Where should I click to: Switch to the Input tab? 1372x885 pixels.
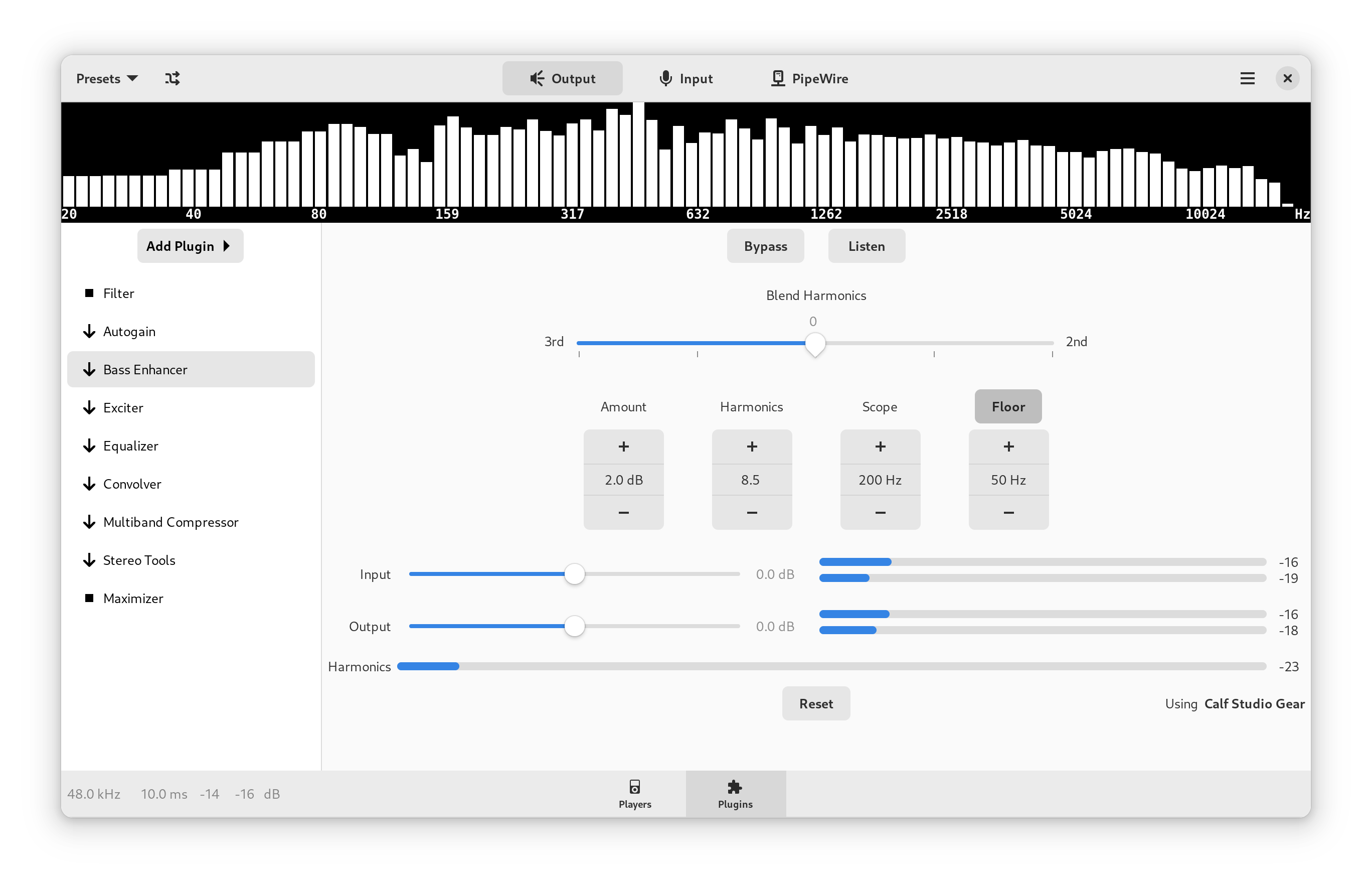[685, 78]
